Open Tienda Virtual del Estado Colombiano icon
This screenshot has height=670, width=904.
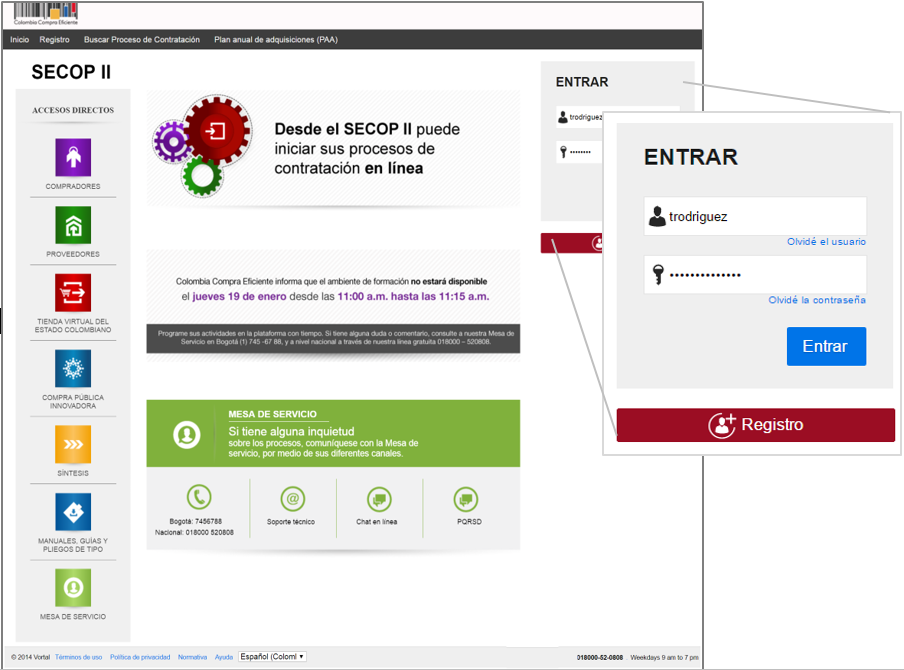(73, 293)
